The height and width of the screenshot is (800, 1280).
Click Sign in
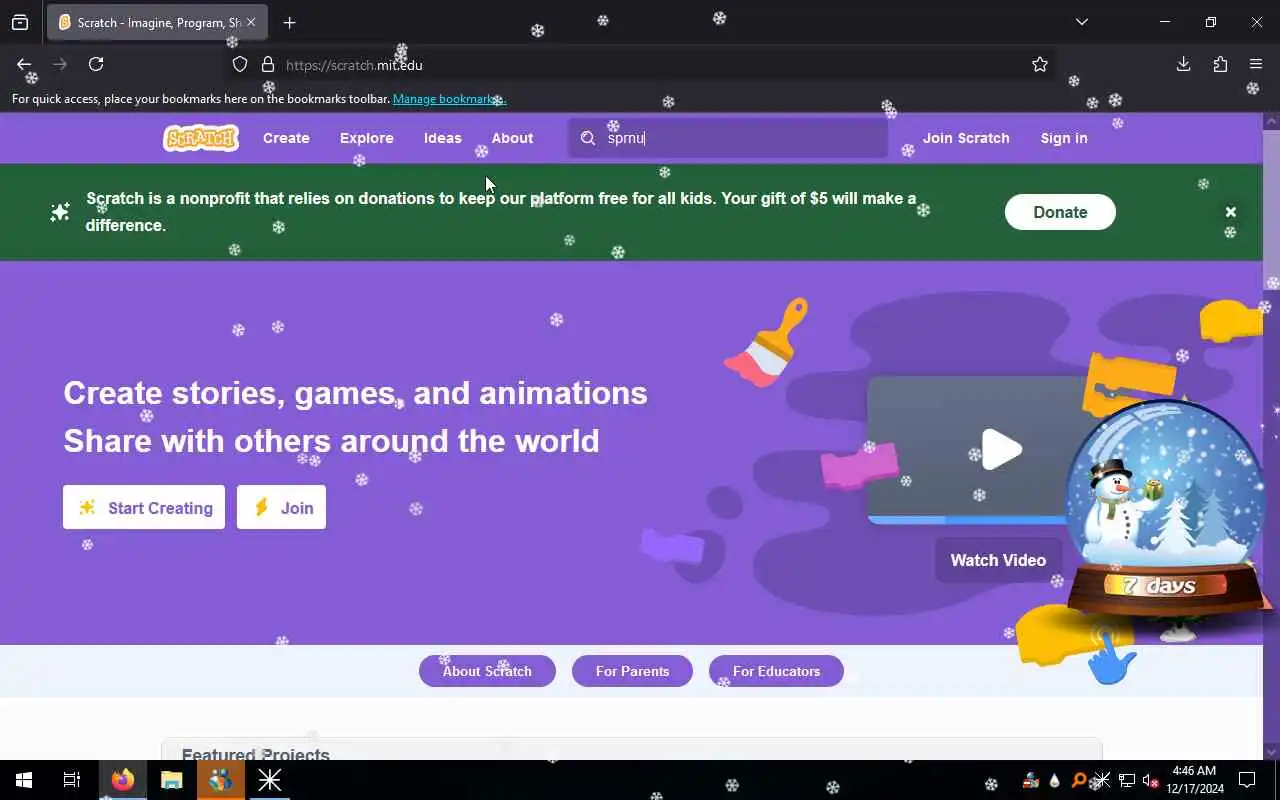click(1064, 138)
